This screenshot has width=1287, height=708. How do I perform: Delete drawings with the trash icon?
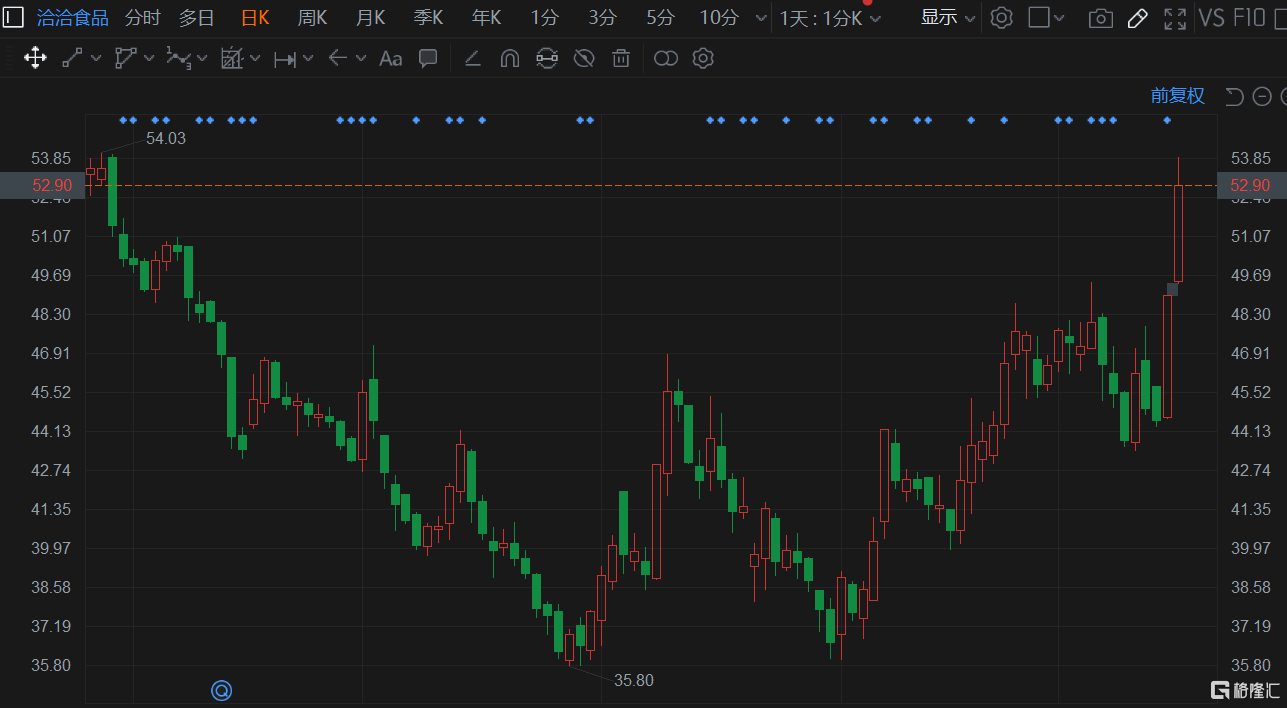(621, 59)
